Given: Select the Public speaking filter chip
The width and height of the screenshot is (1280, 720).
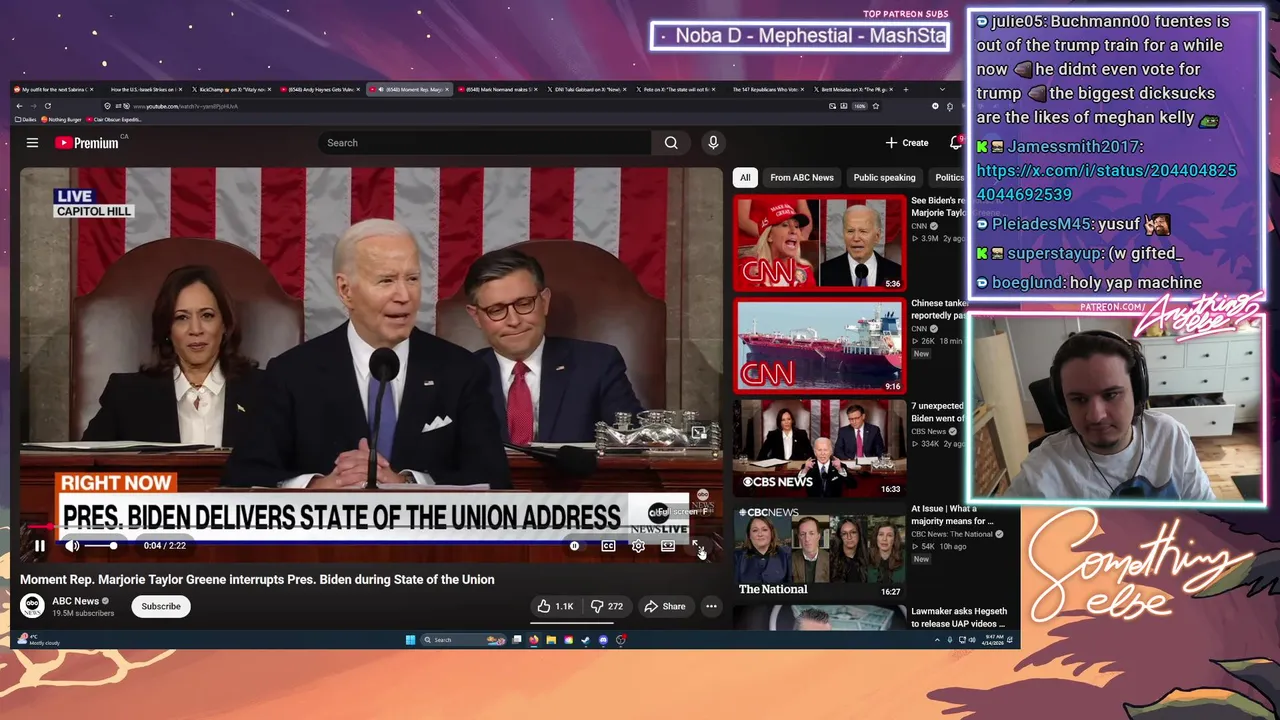Looking at the screenshot, I should point(884,177).
